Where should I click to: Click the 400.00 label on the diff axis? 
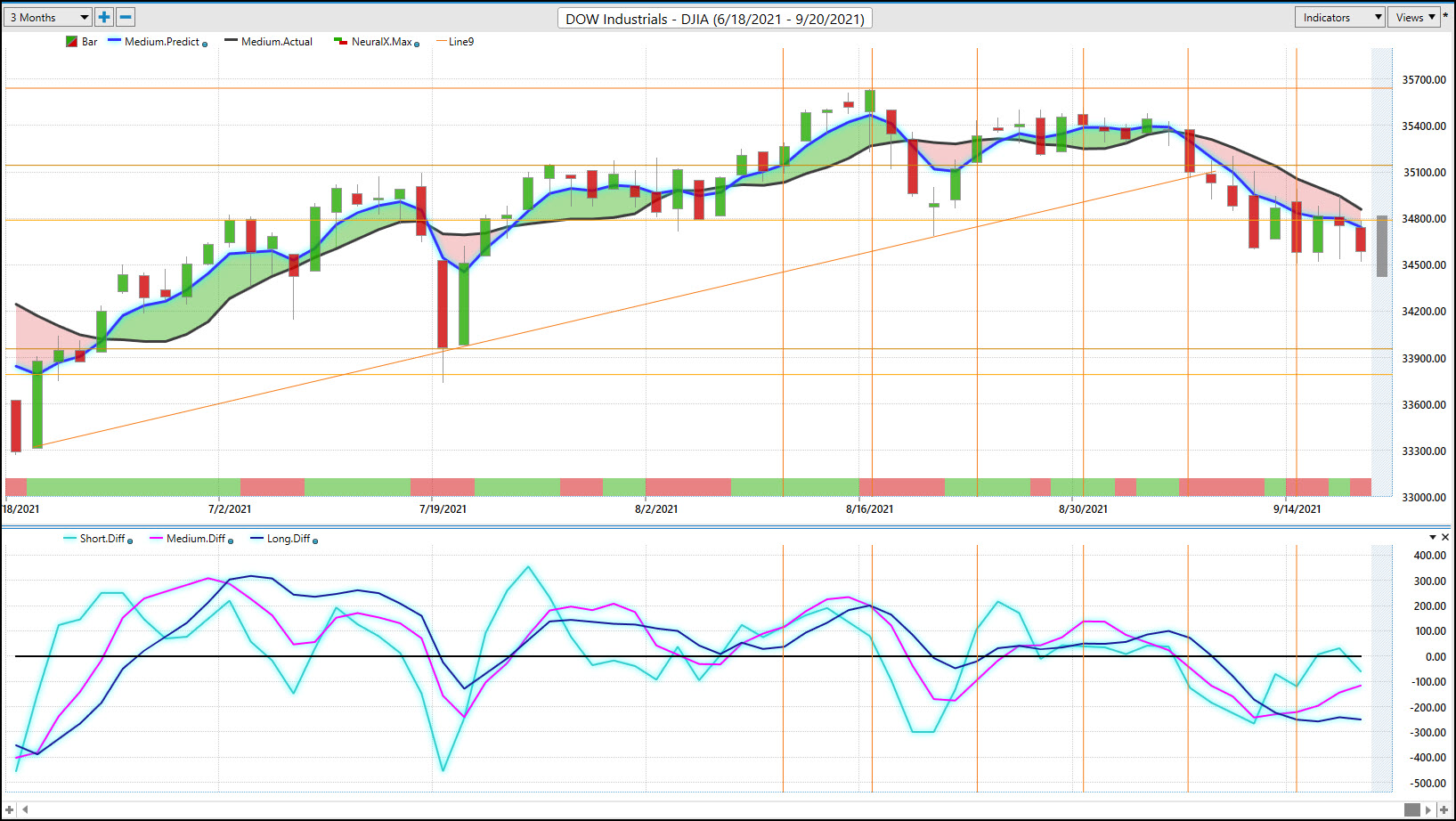(x=1430, y=556)
